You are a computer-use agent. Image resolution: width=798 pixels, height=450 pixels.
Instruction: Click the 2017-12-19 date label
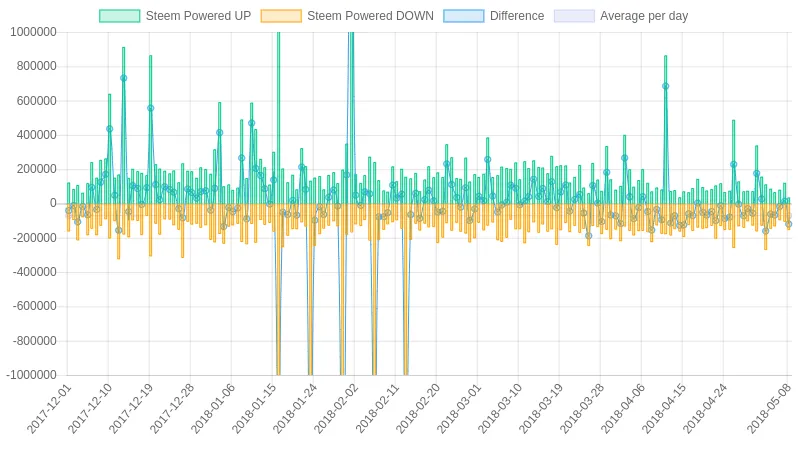pyautogui.click(x=131, y=409)
